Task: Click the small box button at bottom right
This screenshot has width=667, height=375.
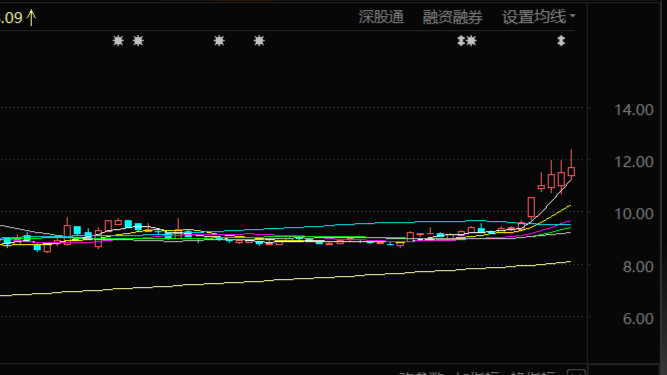Action: (576, 372)
